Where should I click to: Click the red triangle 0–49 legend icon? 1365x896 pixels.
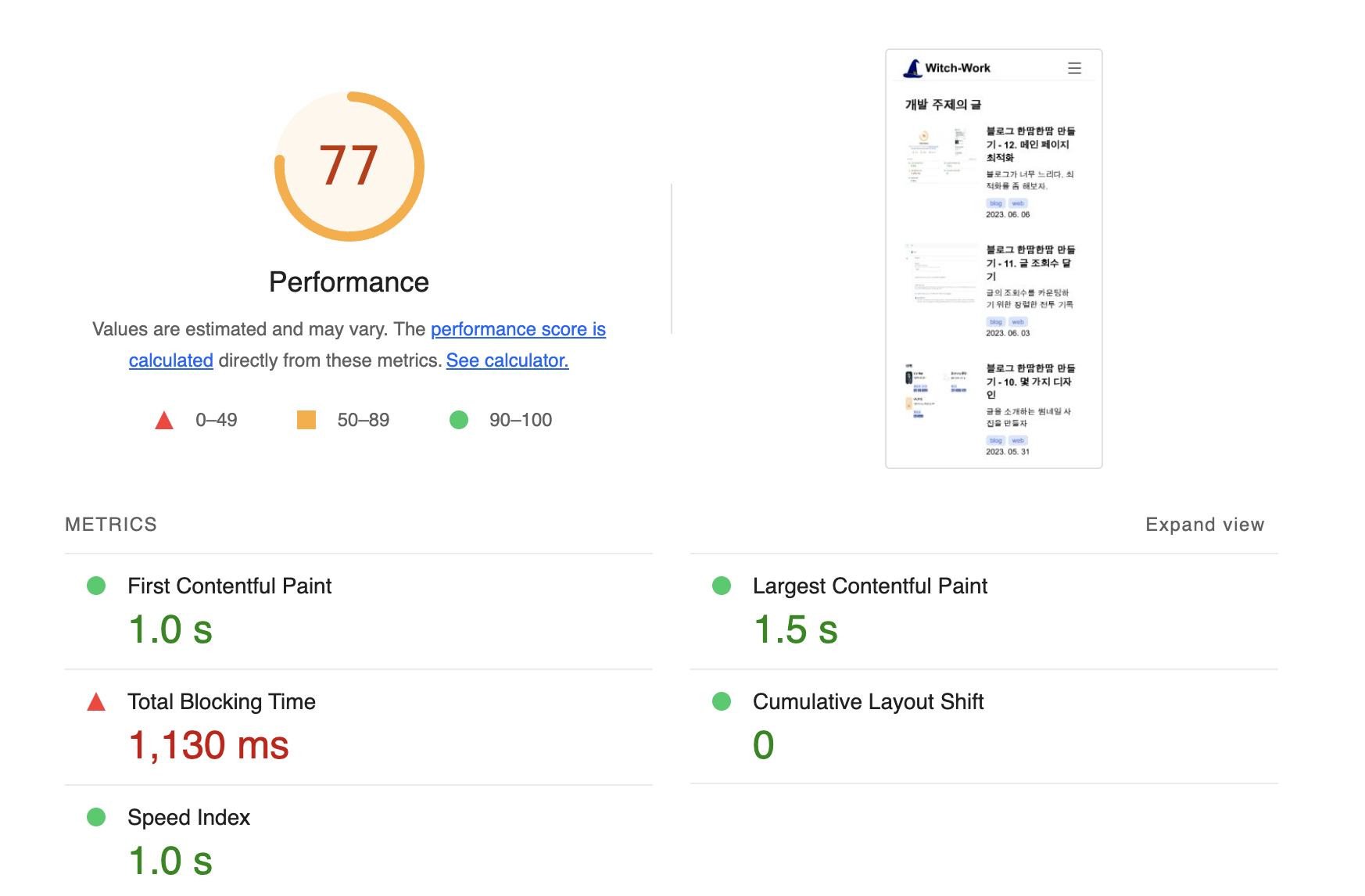point(164,421)
